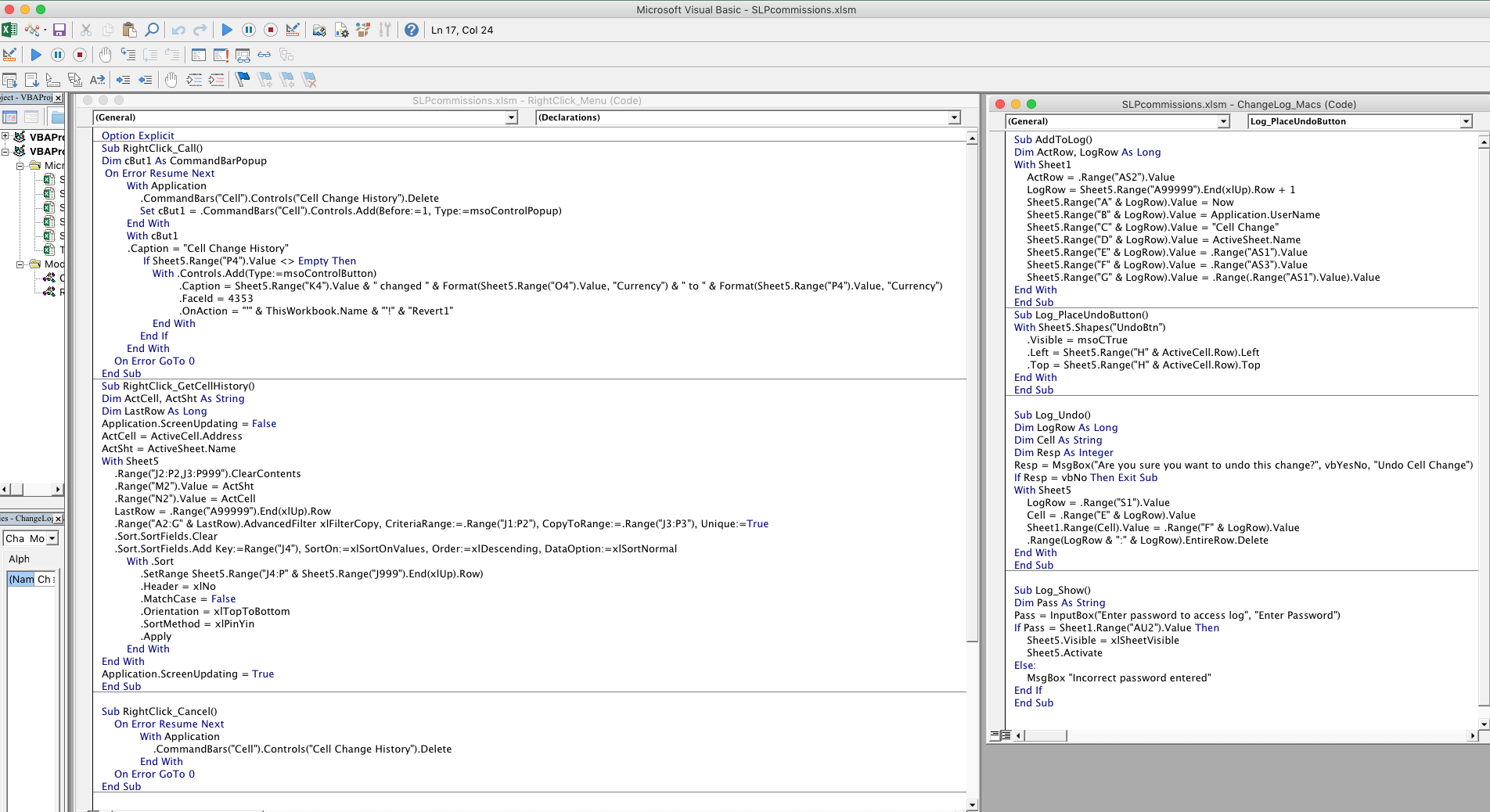Click the RightClick_Menu window's down scroll arrow

[x=972, y=804]
